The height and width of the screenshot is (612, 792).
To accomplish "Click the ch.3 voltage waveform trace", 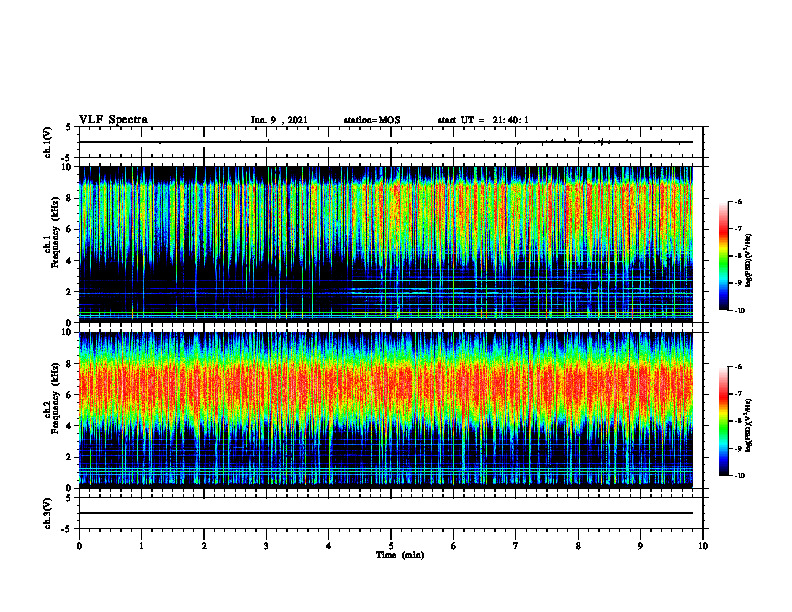I will point(386,513).
